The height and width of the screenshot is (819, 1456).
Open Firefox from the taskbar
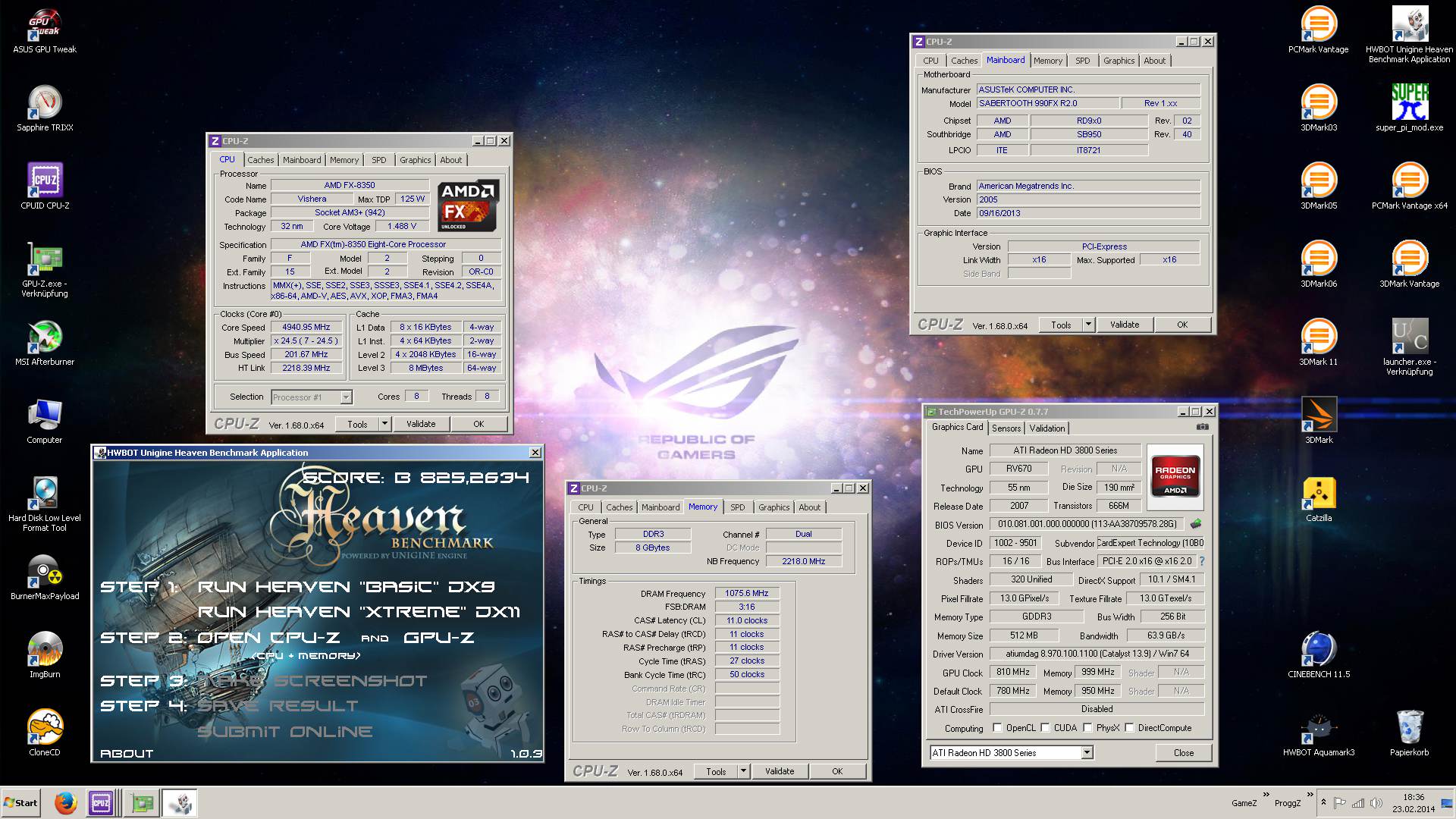pos(65,803)
